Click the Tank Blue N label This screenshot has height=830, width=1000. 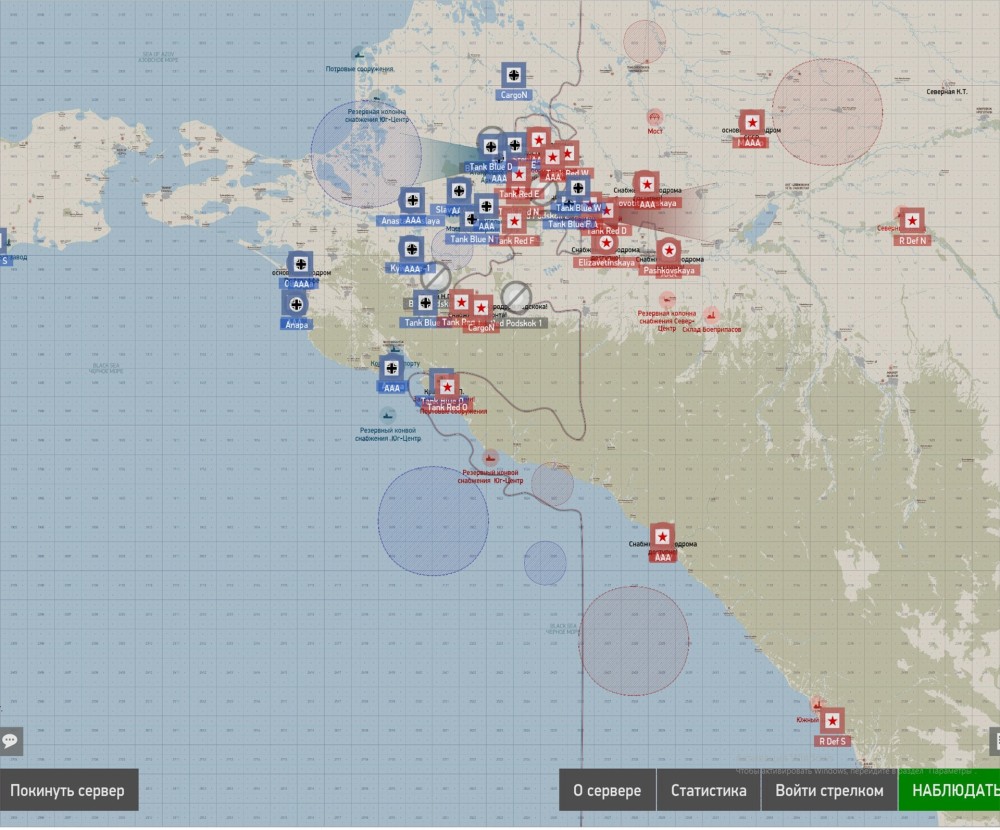(472, 239)
